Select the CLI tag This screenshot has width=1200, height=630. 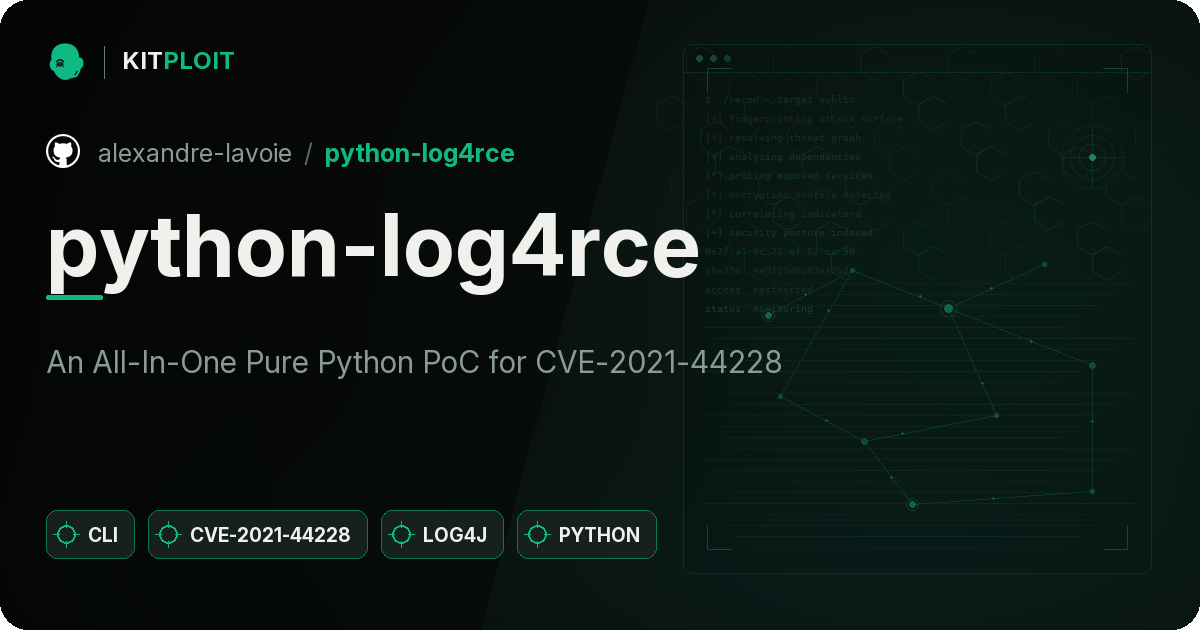[x=90, y=535]
